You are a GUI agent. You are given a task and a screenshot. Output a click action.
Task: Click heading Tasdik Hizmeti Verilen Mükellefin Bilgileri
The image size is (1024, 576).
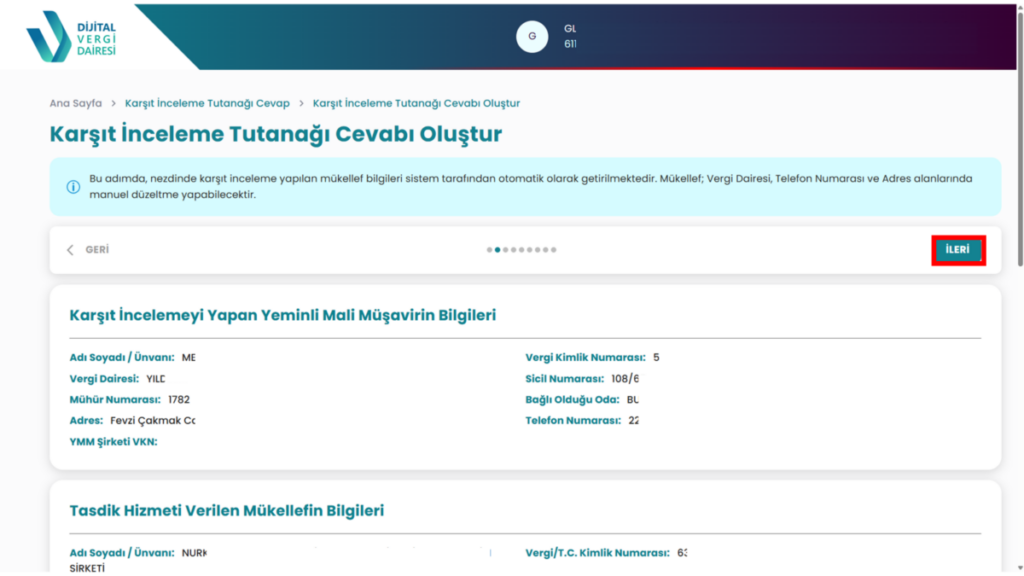tap(227, 510)
